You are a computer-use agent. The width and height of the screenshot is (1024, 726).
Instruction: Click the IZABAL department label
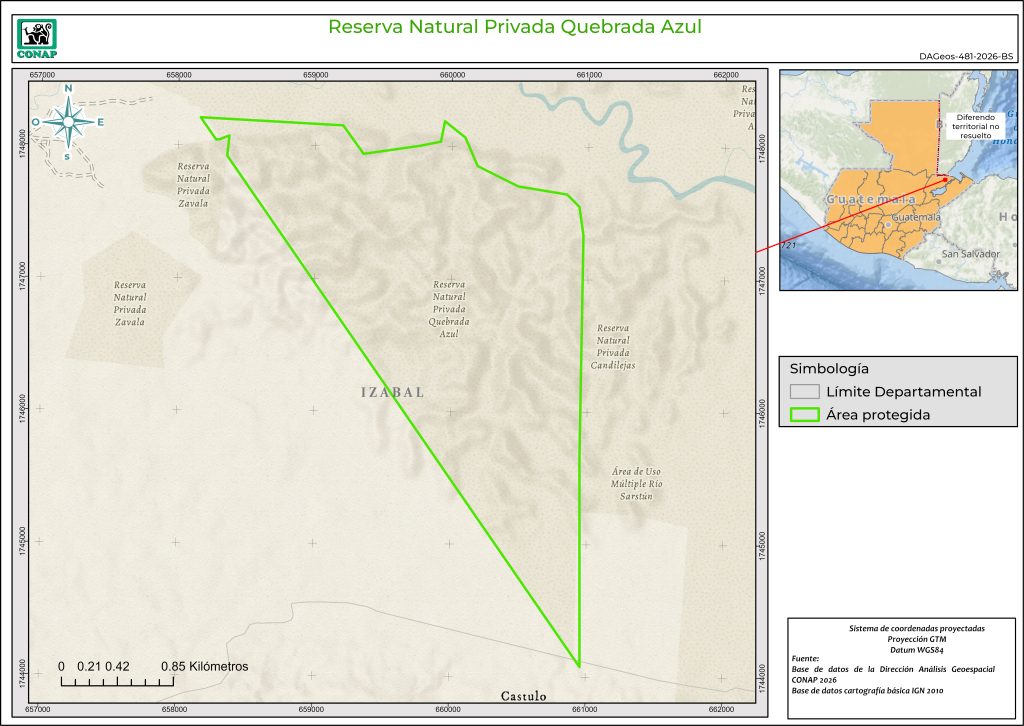pyautogui.click(x=392, y=393)
